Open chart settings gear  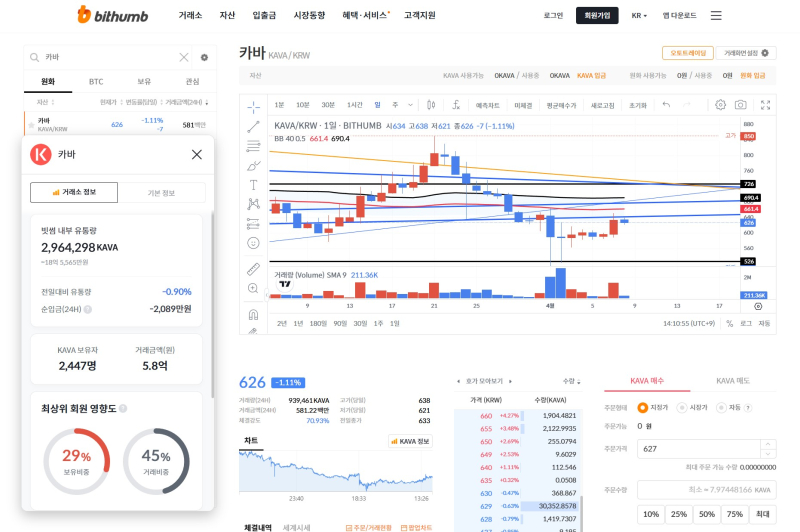point(720,105)
